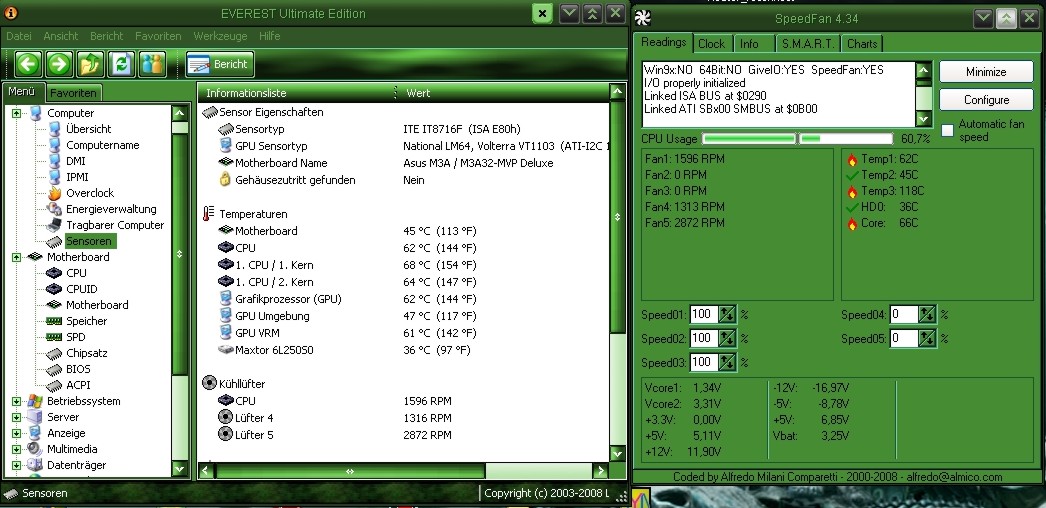Expand the Datenträger tree node
The height and width of the screenshot is (508, 1046).
[x=16, y=465]
